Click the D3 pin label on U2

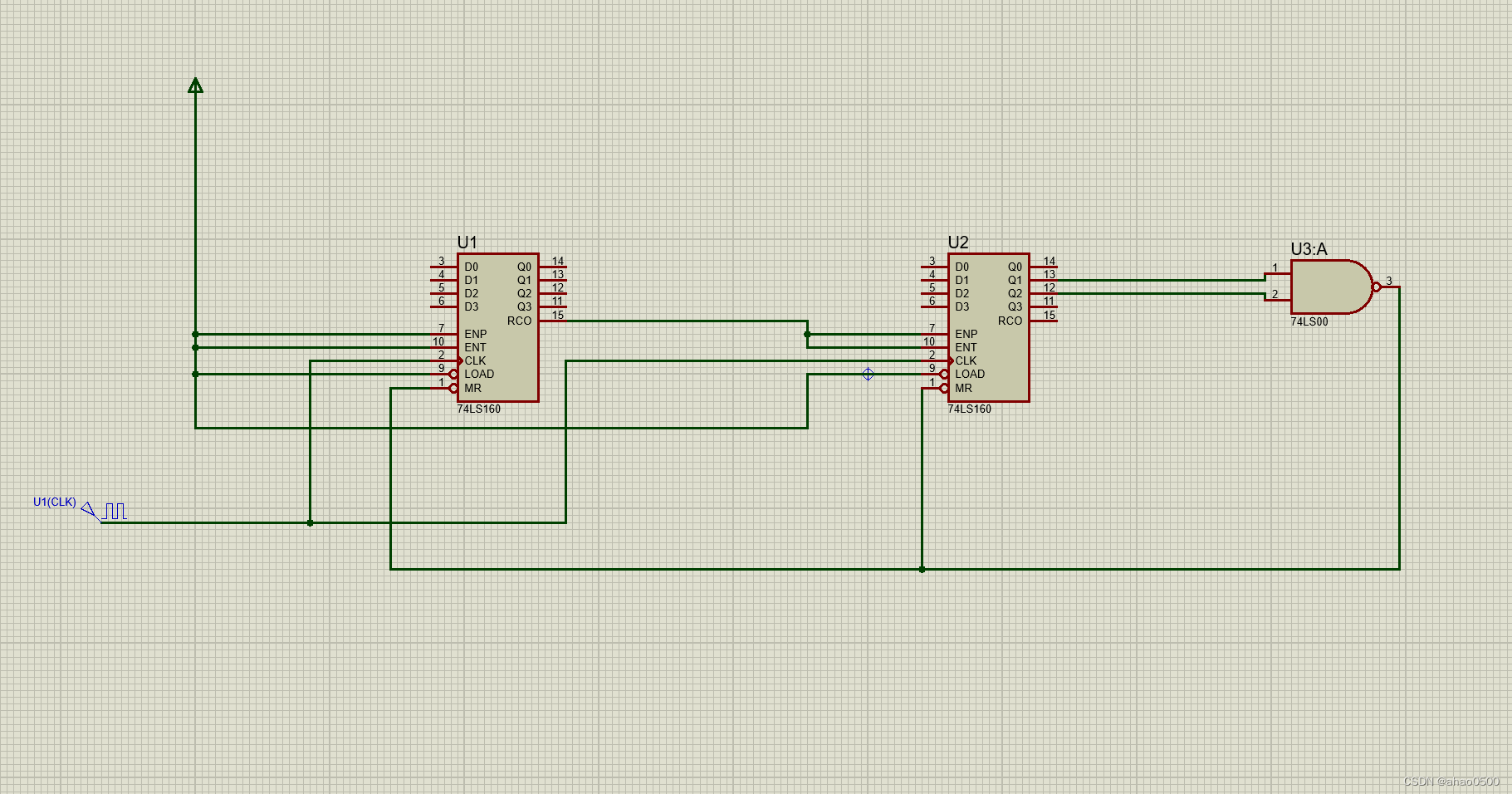coord(962,306)
